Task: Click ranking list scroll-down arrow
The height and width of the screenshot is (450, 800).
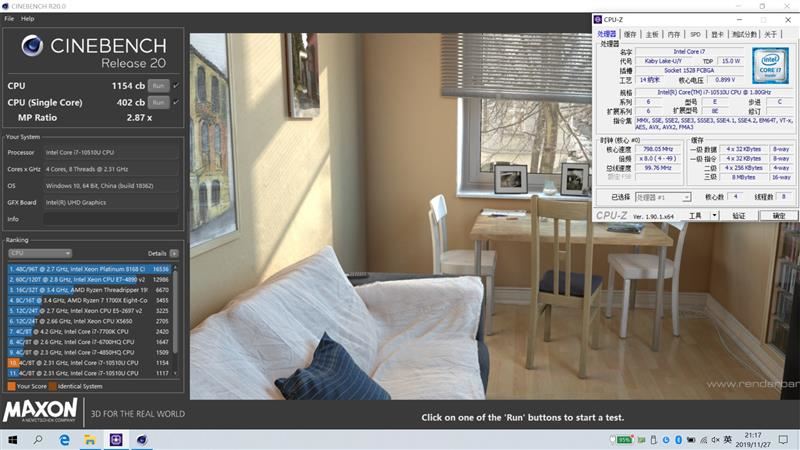Action: [176, 373]
